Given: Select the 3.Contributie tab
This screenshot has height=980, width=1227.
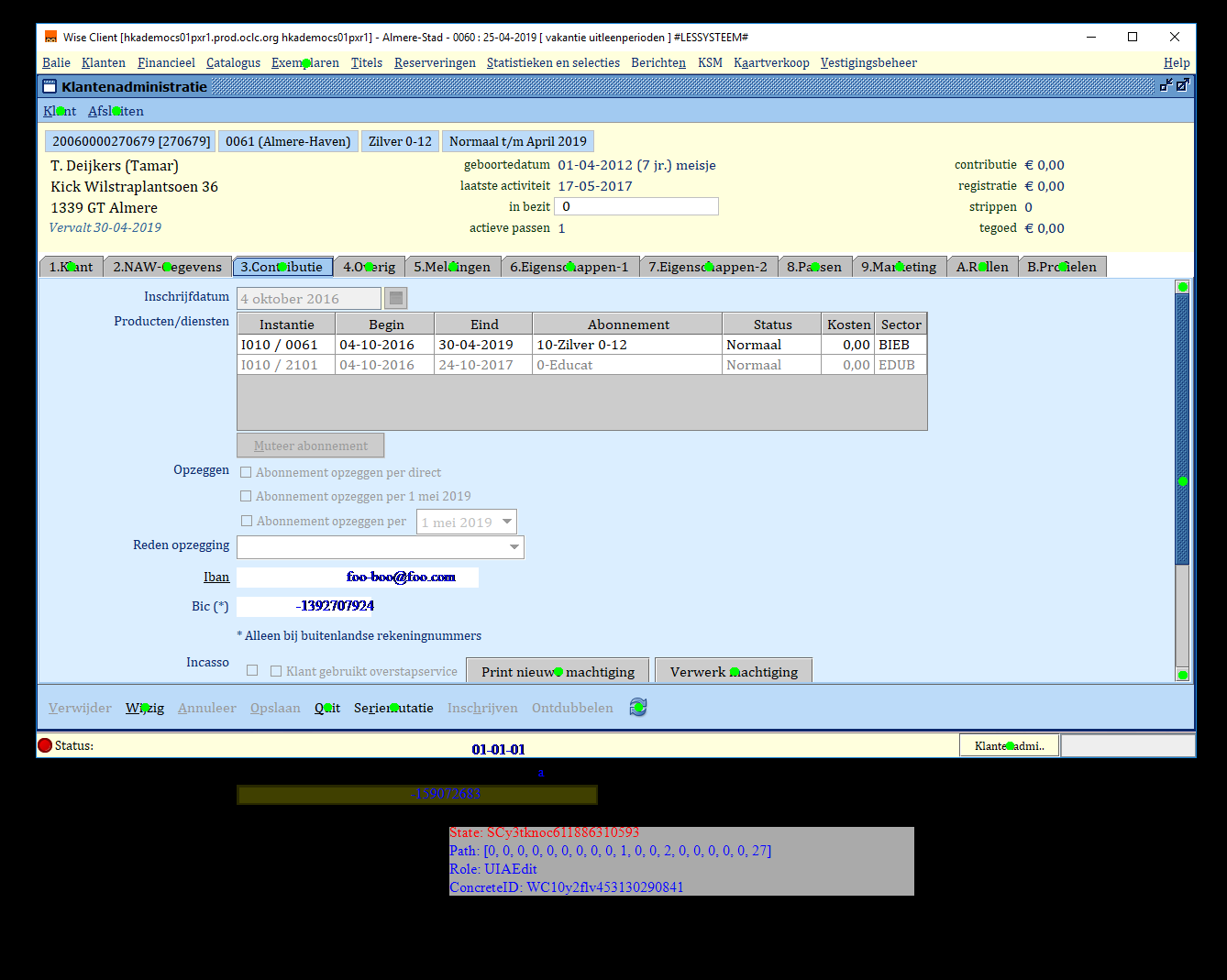Looking at the screenshot, I should (x=282, y=267).
